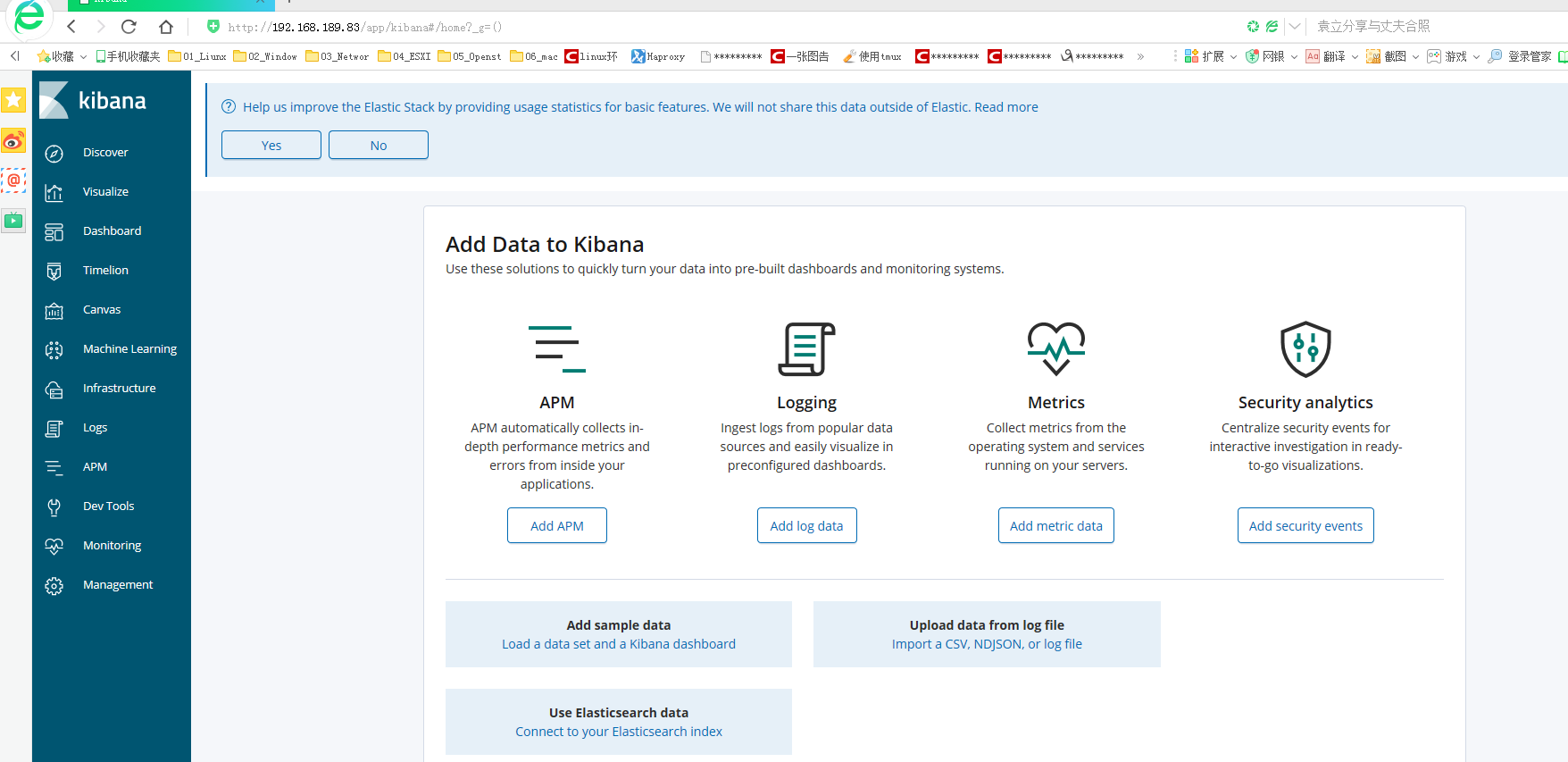This screenshot has height=762, width=1568.
Task: Open the Haproxy bookmark
Action: [x=658, y=56]
